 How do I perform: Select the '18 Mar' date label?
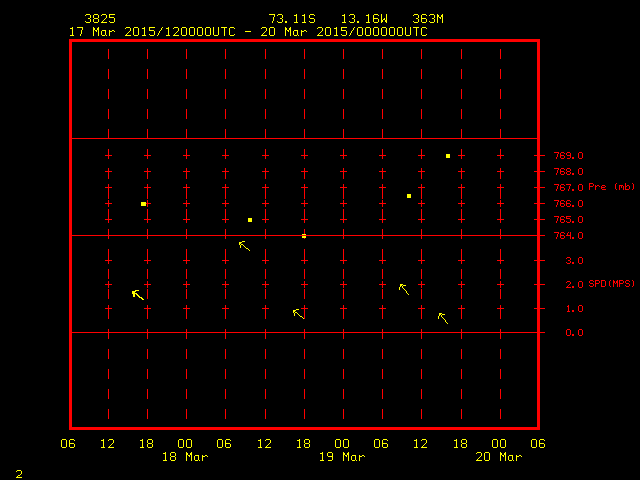[185, 457]
